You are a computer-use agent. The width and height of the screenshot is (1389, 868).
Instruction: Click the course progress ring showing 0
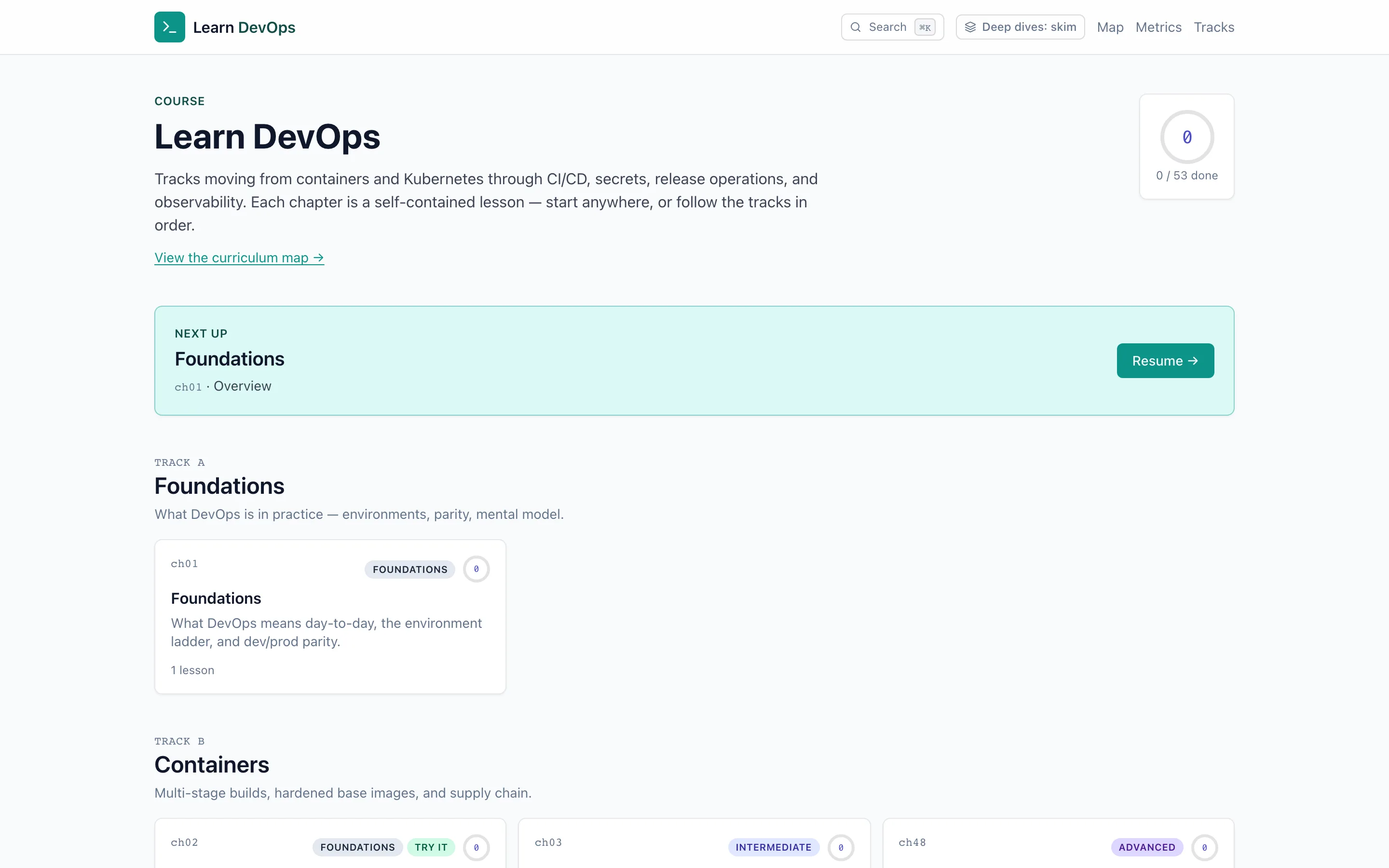(1187, 136)
